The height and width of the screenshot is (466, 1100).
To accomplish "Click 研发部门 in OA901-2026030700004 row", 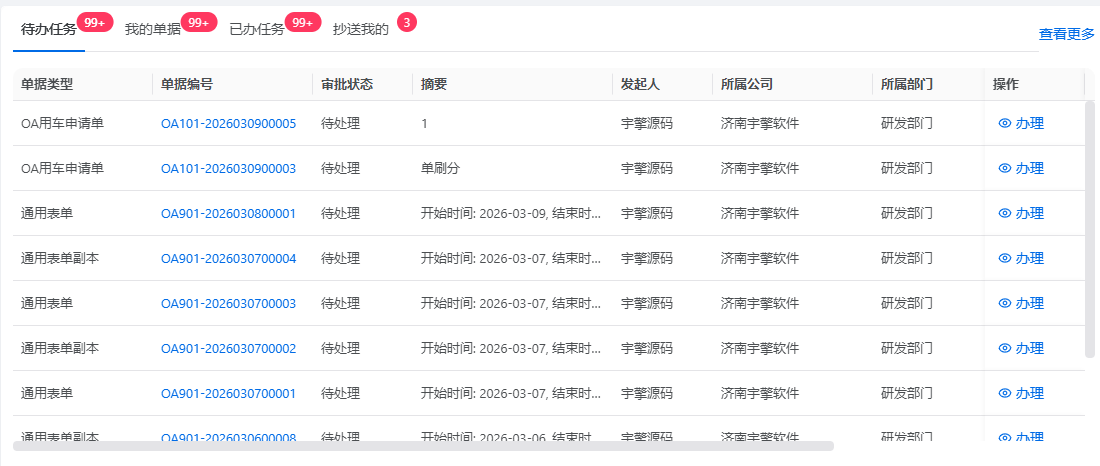I will pos(906,258).
